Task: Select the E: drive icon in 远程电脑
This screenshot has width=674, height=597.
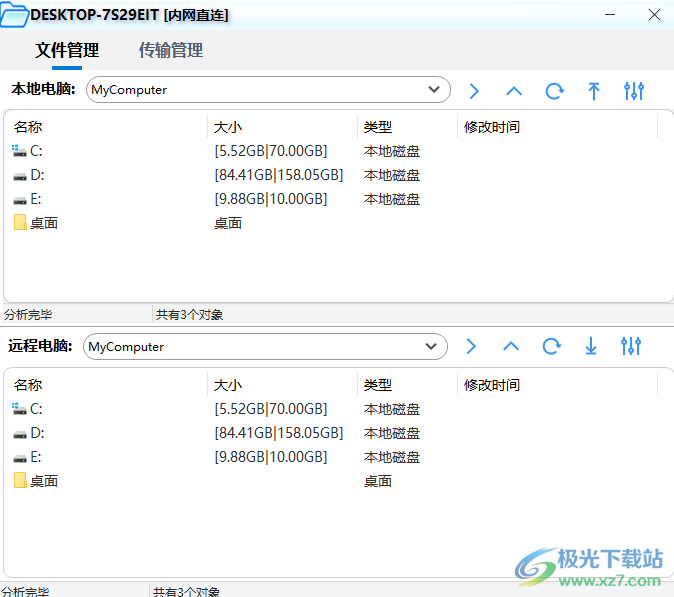Action: click(x=20, y=458)
